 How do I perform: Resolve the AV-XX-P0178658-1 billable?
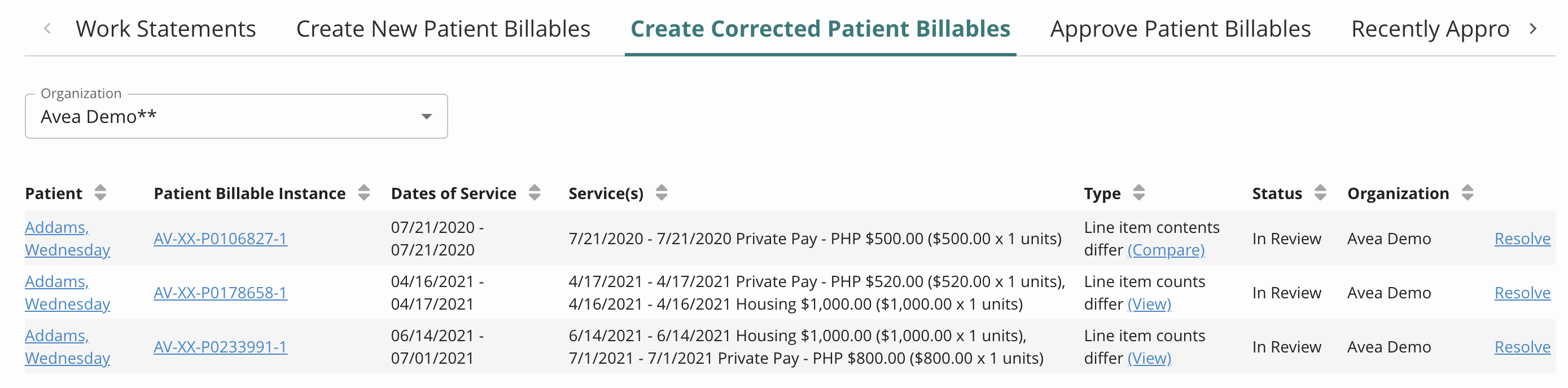tap(1522, 293)
